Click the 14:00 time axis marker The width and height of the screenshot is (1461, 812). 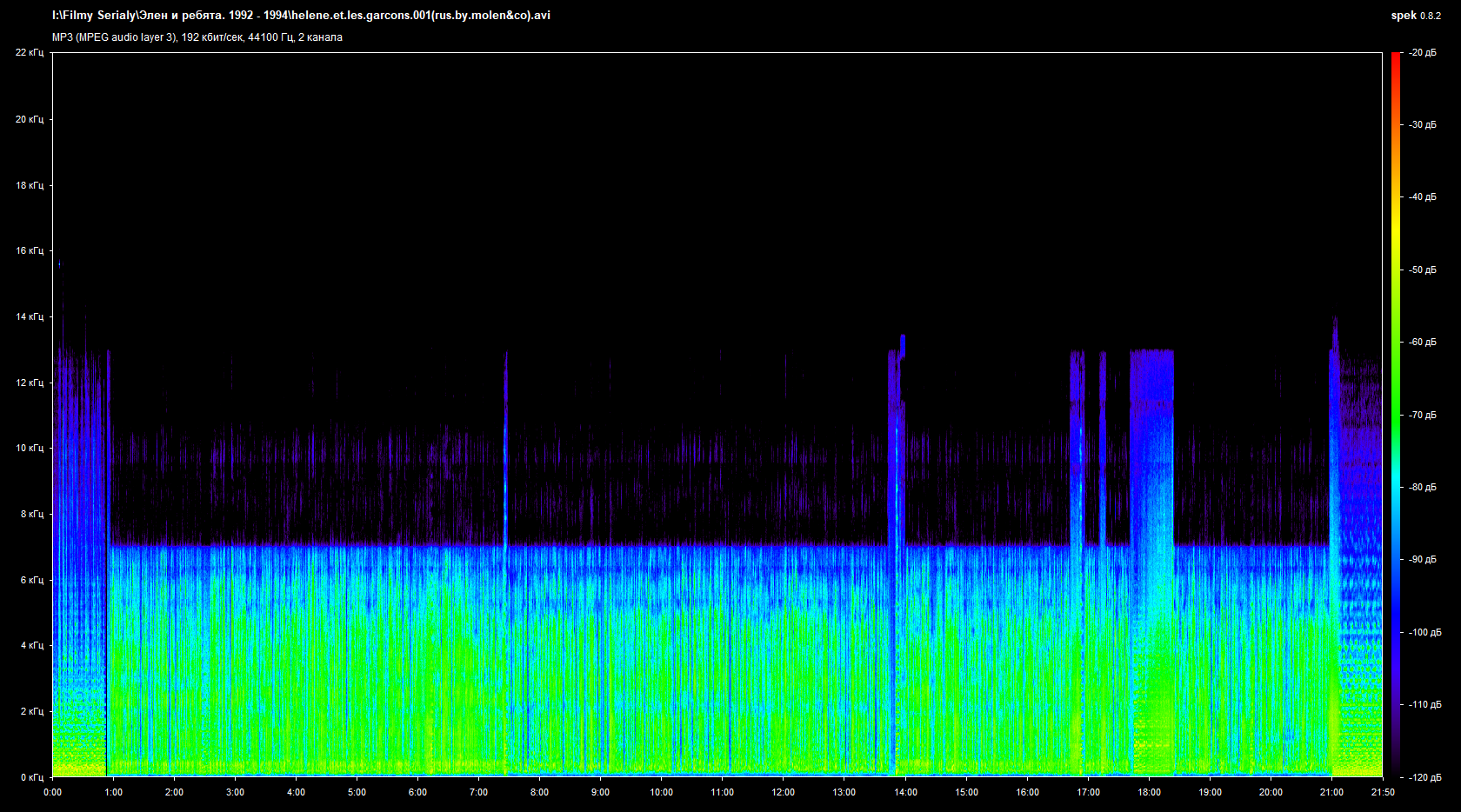905,792
